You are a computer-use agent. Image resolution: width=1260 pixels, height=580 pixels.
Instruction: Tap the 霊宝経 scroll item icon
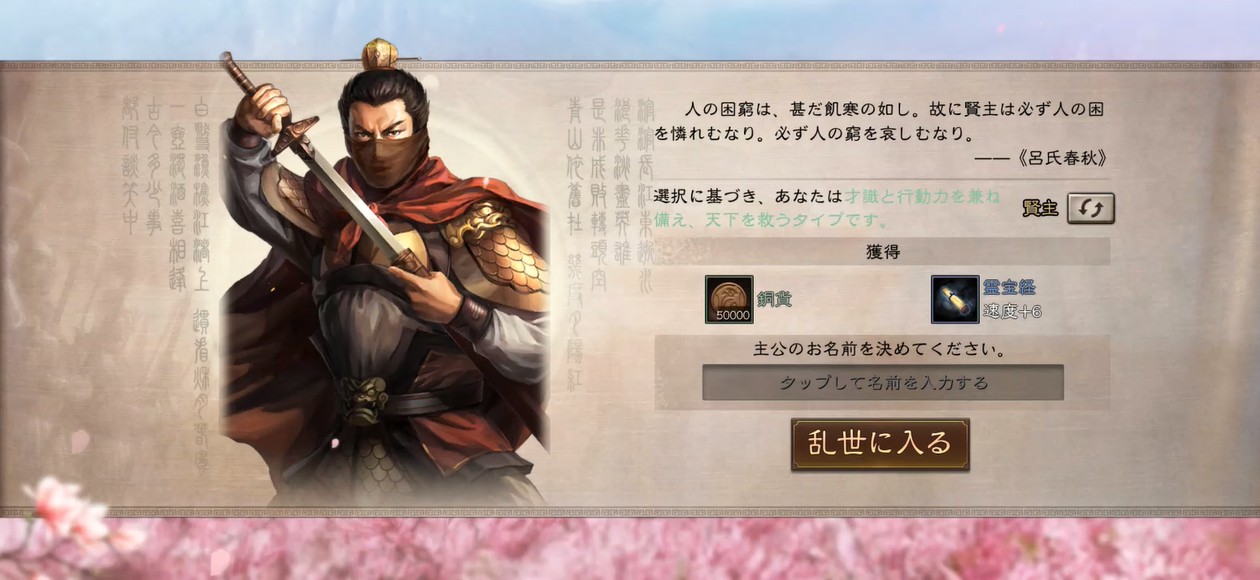[x=955, y=299]
